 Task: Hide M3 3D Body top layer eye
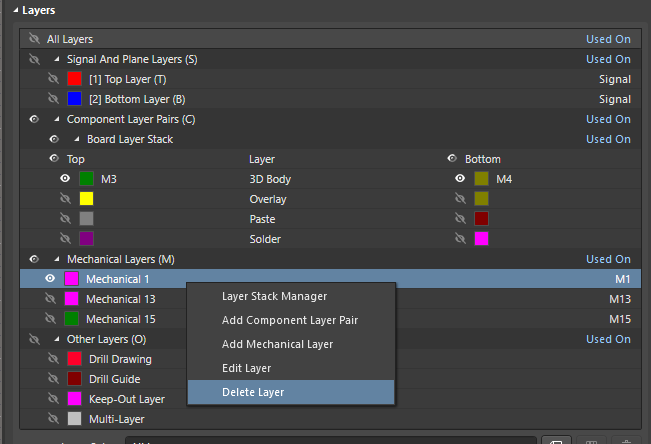click(65, 179)
